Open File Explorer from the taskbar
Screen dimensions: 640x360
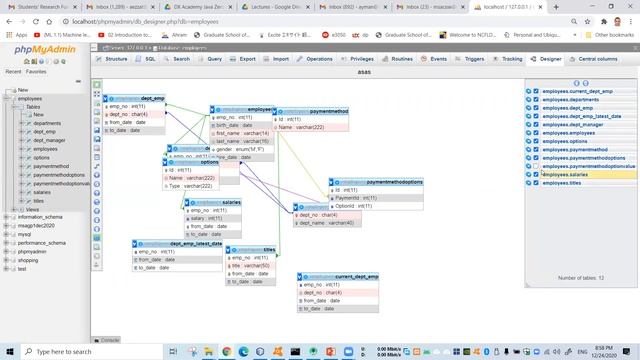(209, 351)
